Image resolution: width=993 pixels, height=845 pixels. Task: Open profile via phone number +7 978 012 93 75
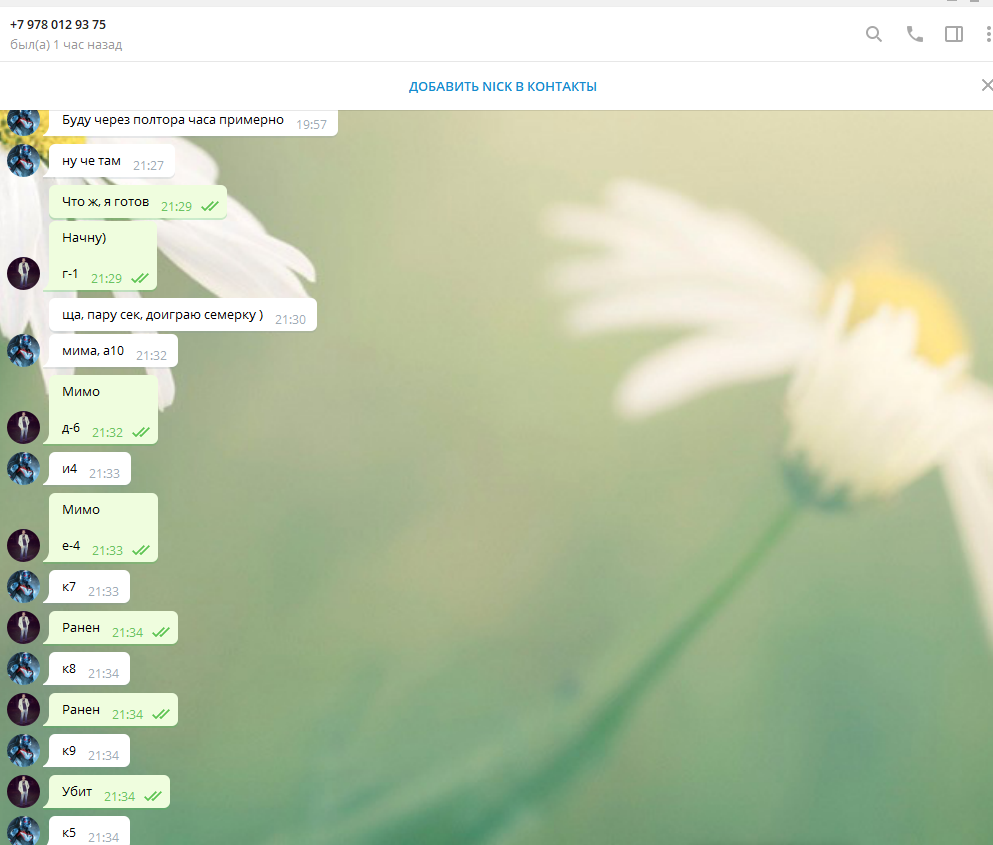tap(58, 25)
